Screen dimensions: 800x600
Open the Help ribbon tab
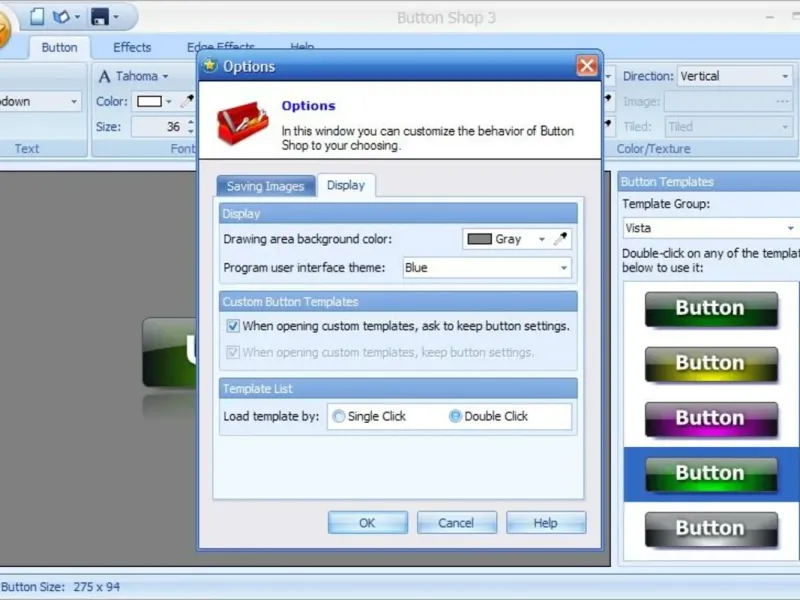click(x=302, y=47)
